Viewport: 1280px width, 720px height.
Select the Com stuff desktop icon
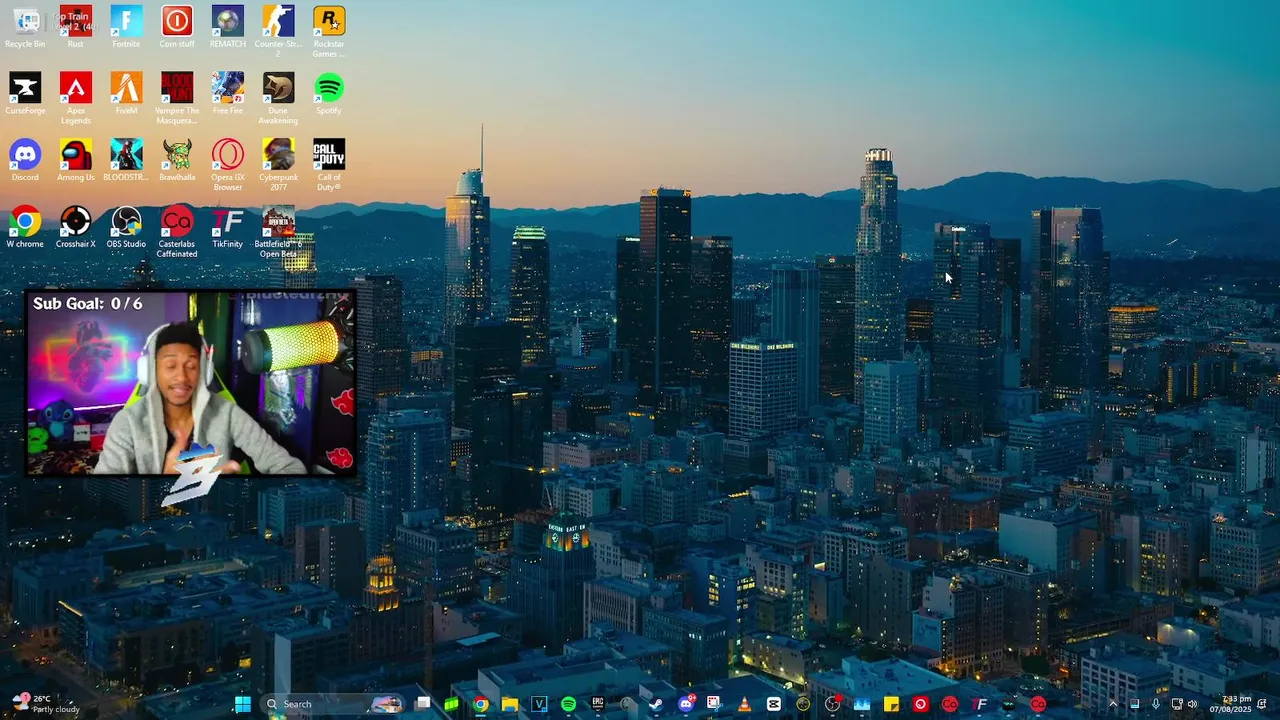177,27
